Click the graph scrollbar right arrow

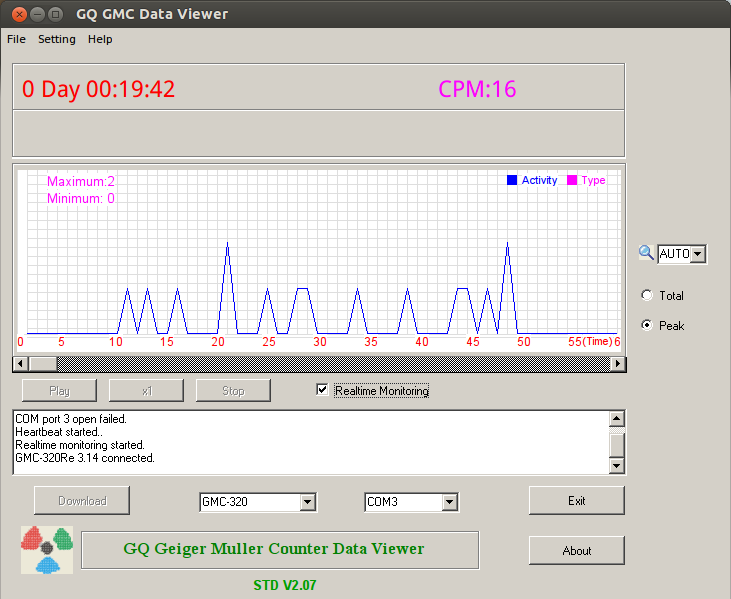tap(618, 363)
